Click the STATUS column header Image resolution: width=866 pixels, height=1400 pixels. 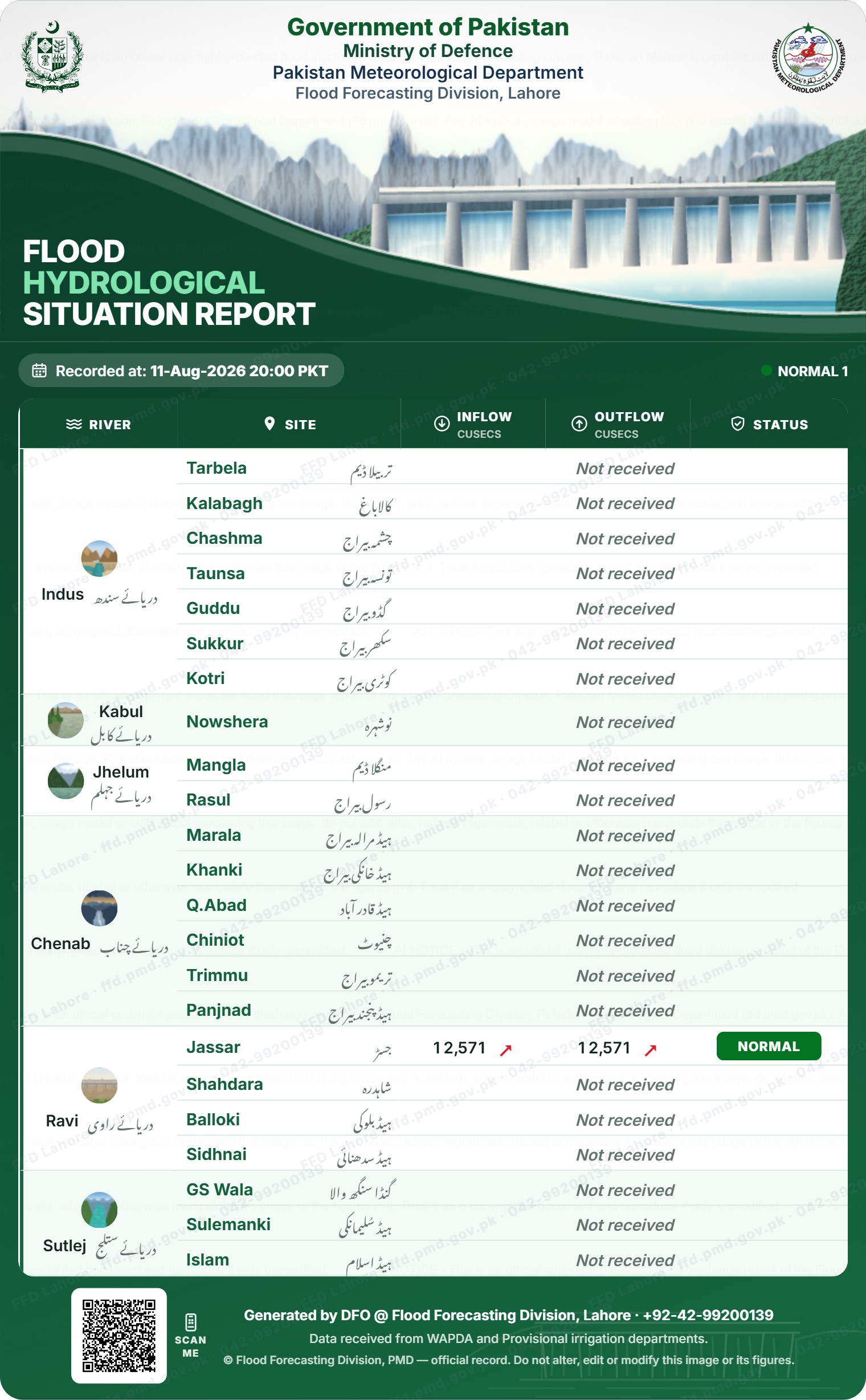[x=769, y=424]
